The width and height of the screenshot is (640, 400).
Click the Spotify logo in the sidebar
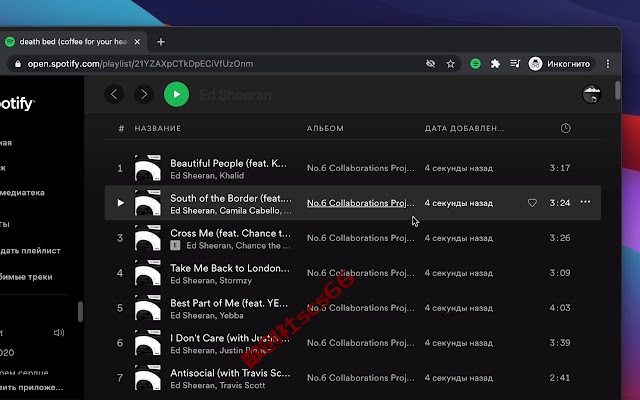(x=17, y=104)
